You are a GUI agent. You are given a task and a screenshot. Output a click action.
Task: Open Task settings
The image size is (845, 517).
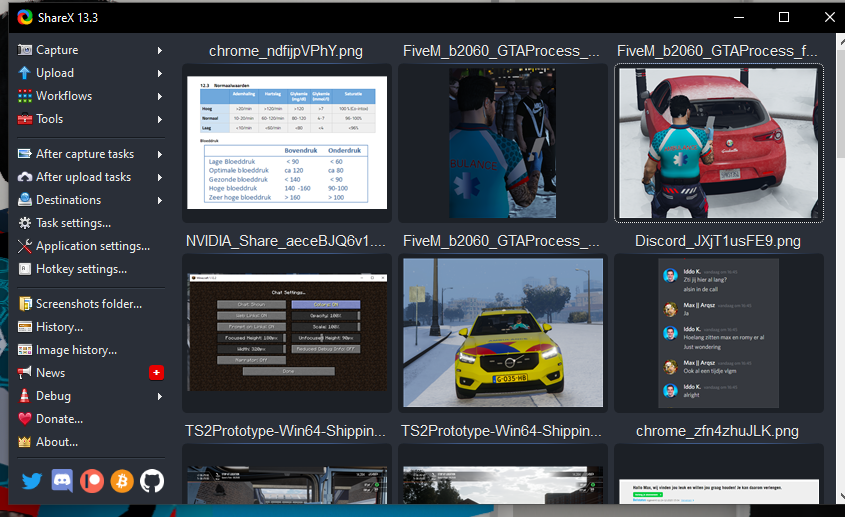[x=73, y=223]
